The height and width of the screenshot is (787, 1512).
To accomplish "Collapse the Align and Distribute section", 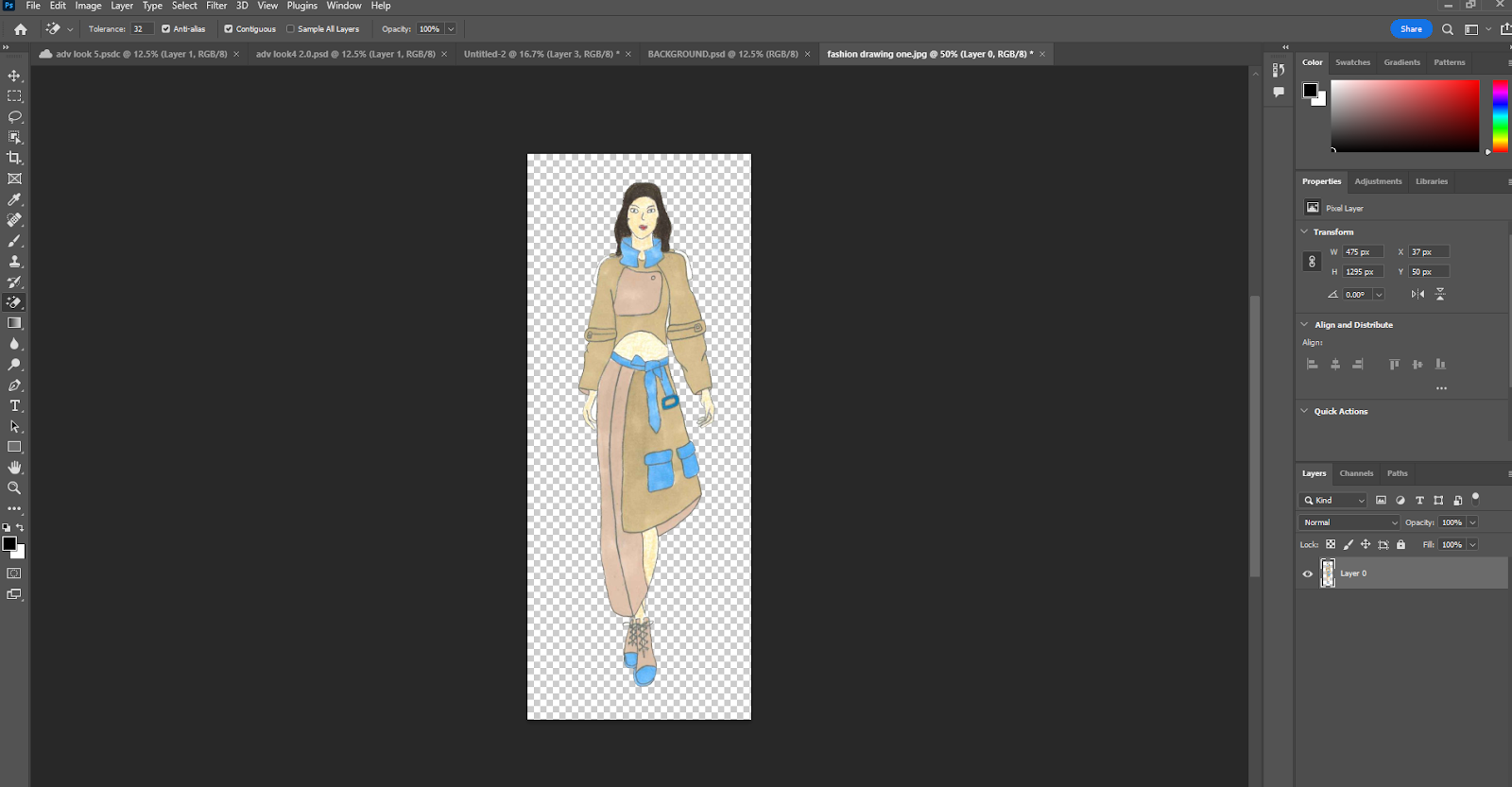I will click(1304, 324).
